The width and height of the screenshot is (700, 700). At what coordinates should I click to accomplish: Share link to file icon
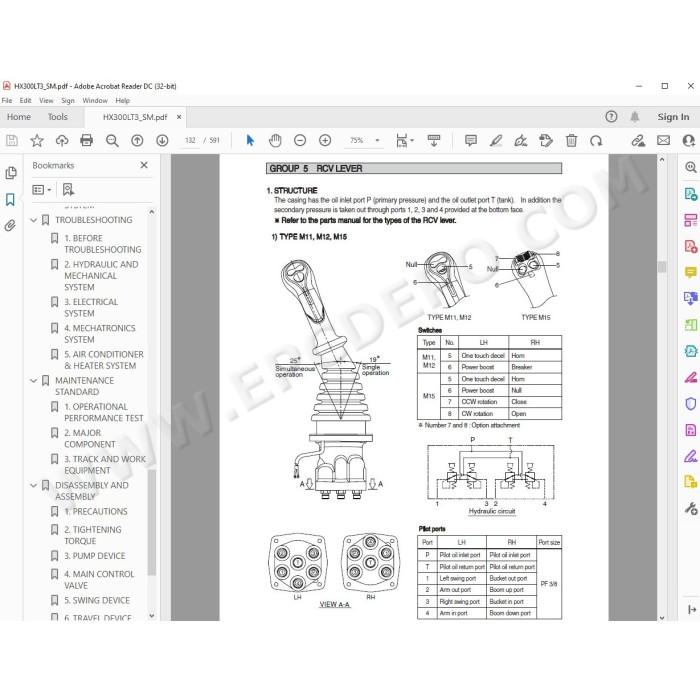[x=638, y=141]
